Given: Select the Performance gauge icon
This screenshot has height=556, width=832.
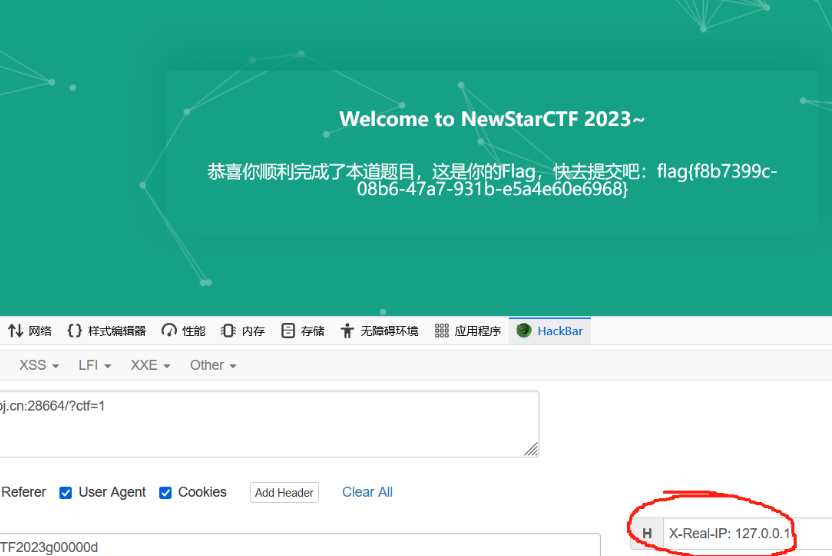Looking at the screenshot, I should pos(169,331).
